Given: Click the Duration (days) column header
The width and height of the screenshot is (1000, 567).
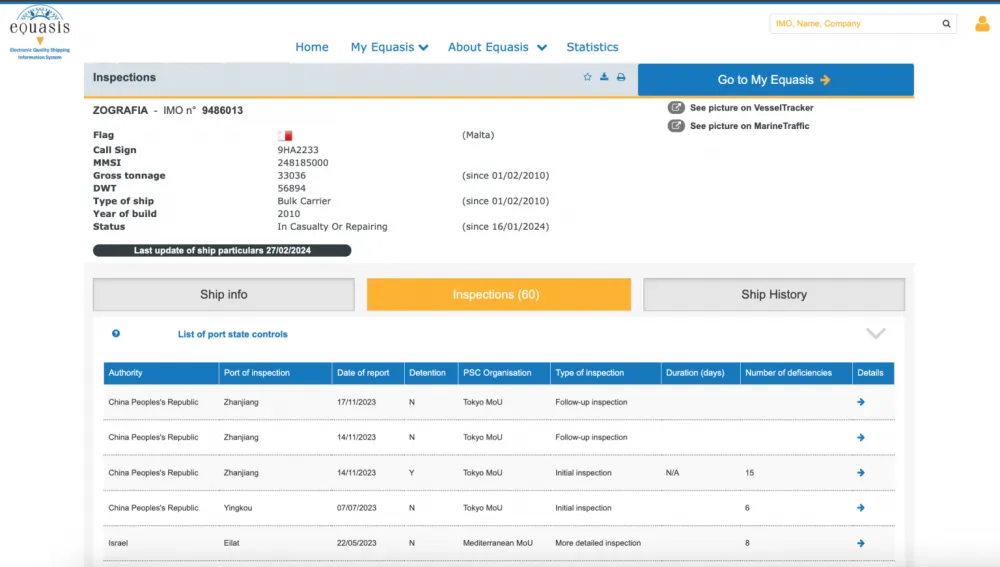Looking at the screenshot, I should pyautogui.click(x=700, y=373).
